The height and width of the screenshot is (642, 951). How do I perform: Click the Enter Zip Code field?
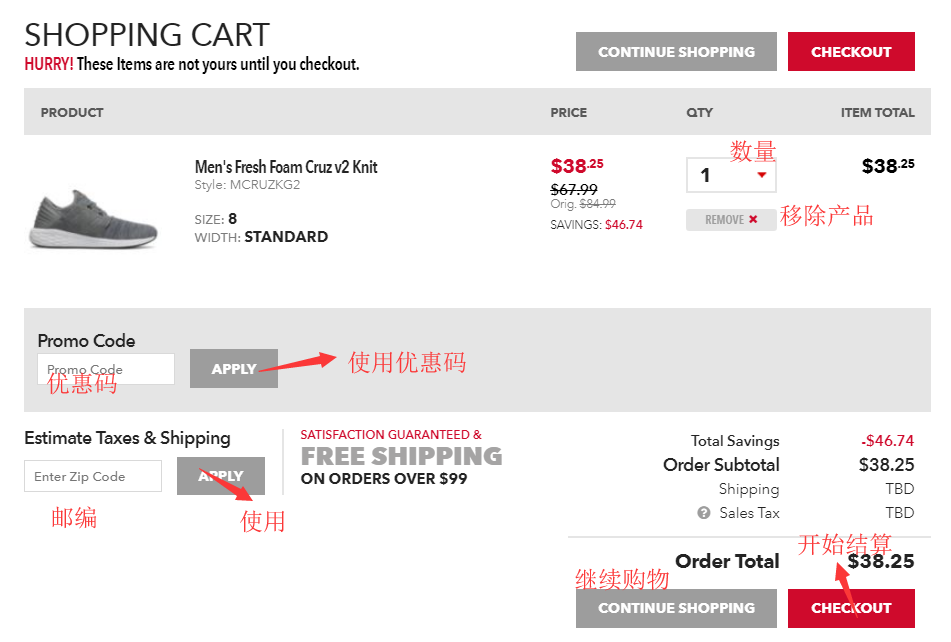pos(93,476)
